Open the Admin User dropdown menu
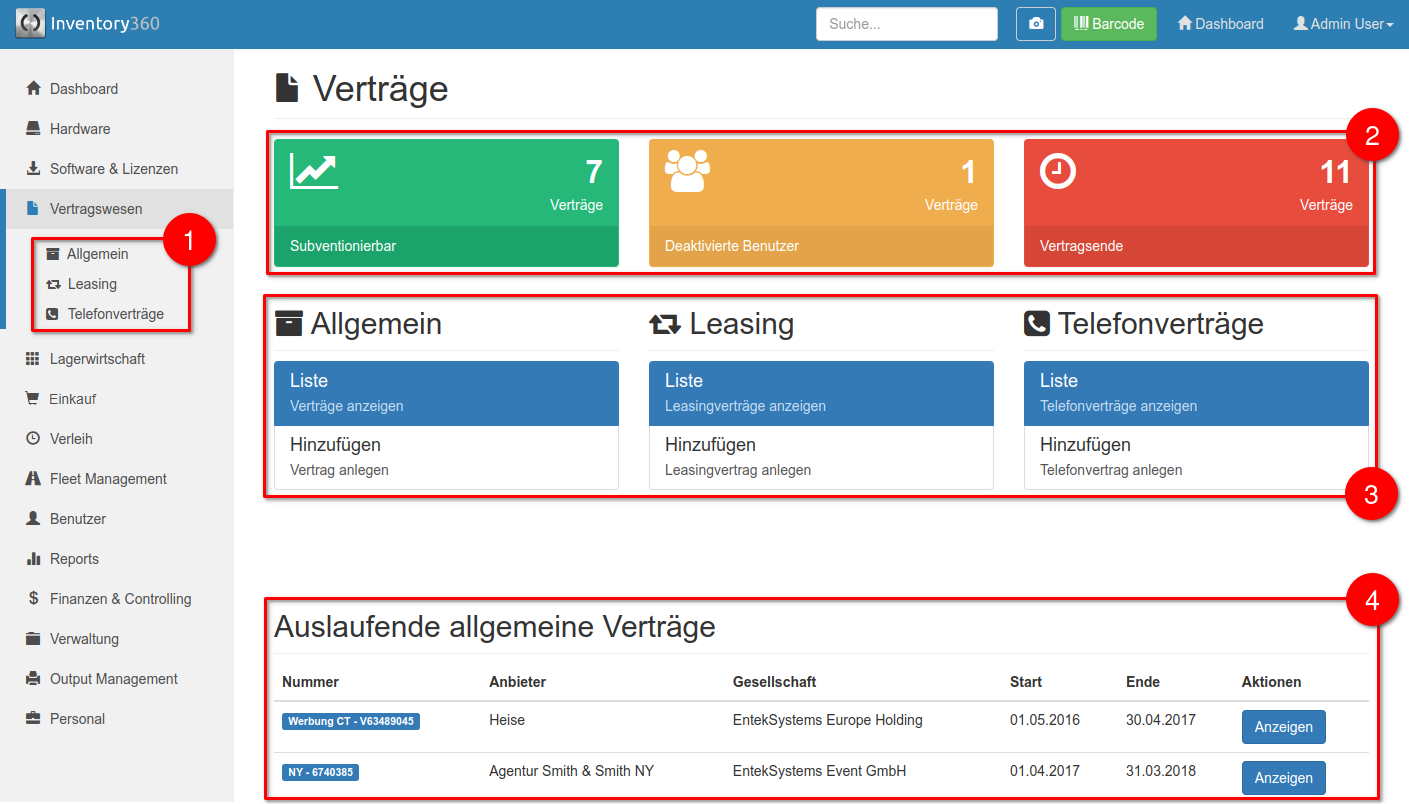 1343,24
